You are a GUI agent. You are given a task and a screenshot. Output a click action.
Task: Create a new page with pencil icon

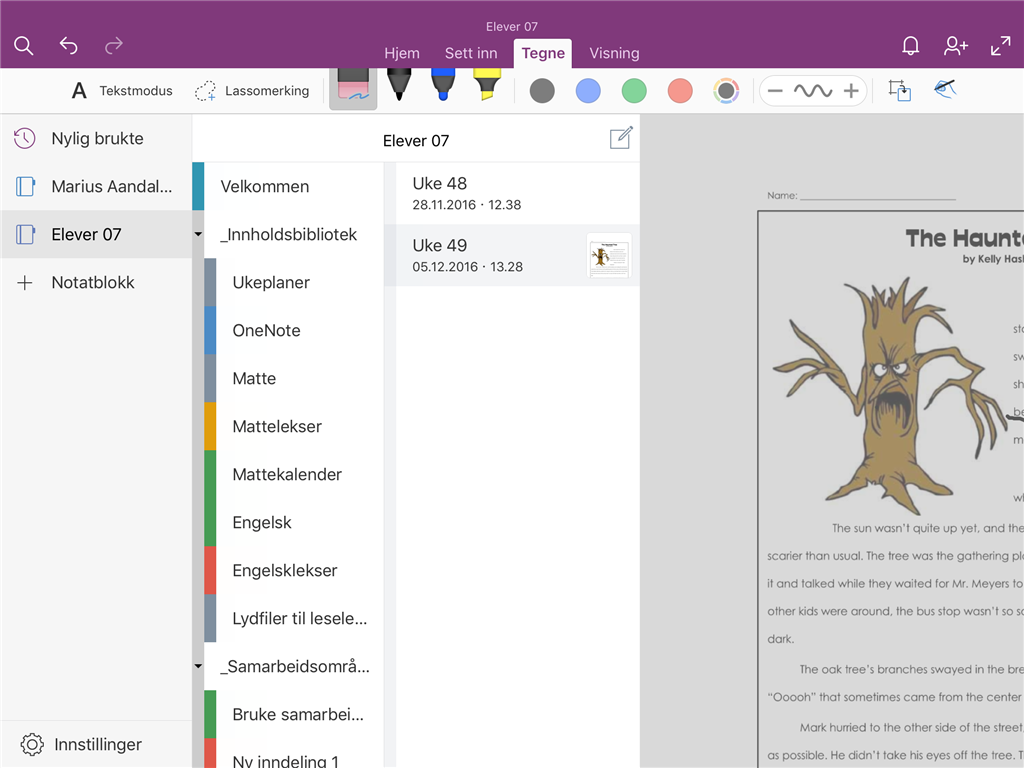pos(620,138)
